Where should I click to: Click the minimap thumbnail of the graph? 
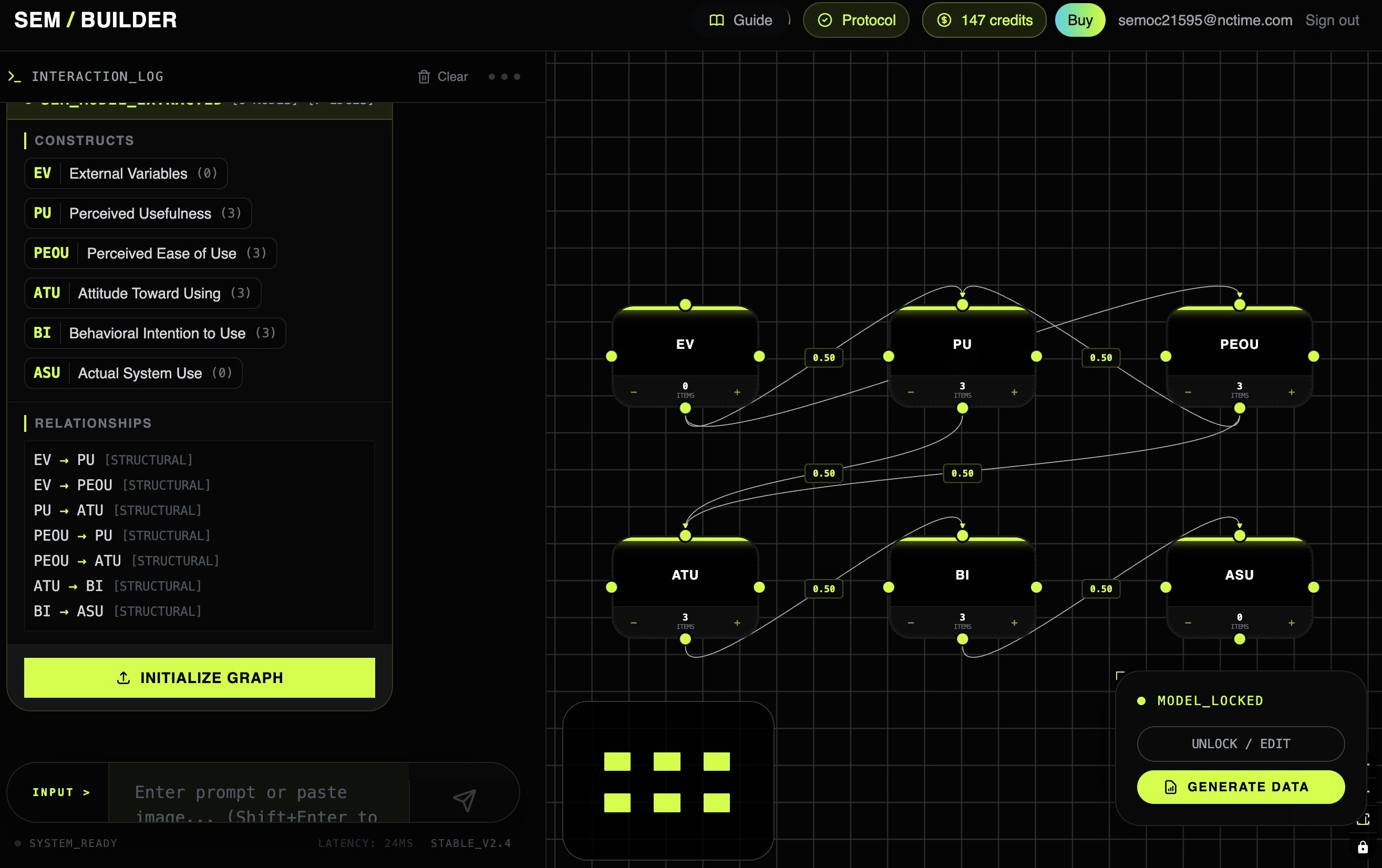tap(667, 781)
